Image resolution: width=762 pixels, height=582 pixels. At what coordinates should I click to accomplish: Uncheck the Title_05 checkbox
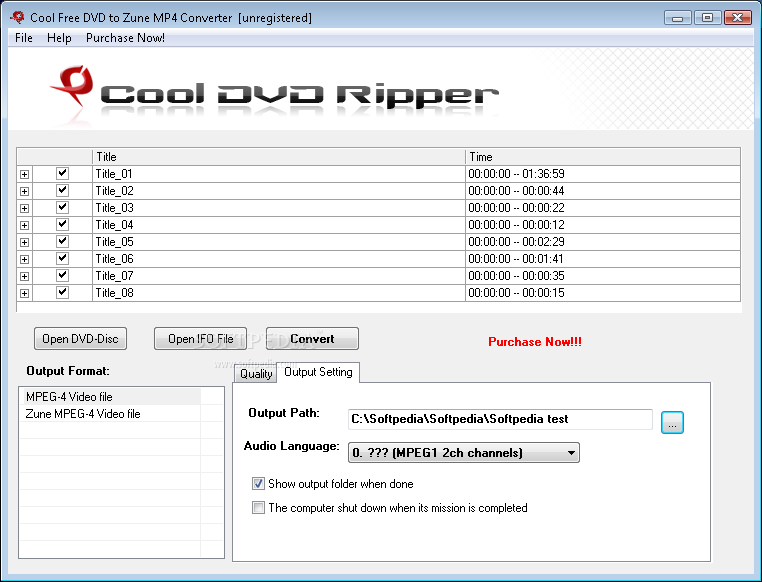point(62,241)
